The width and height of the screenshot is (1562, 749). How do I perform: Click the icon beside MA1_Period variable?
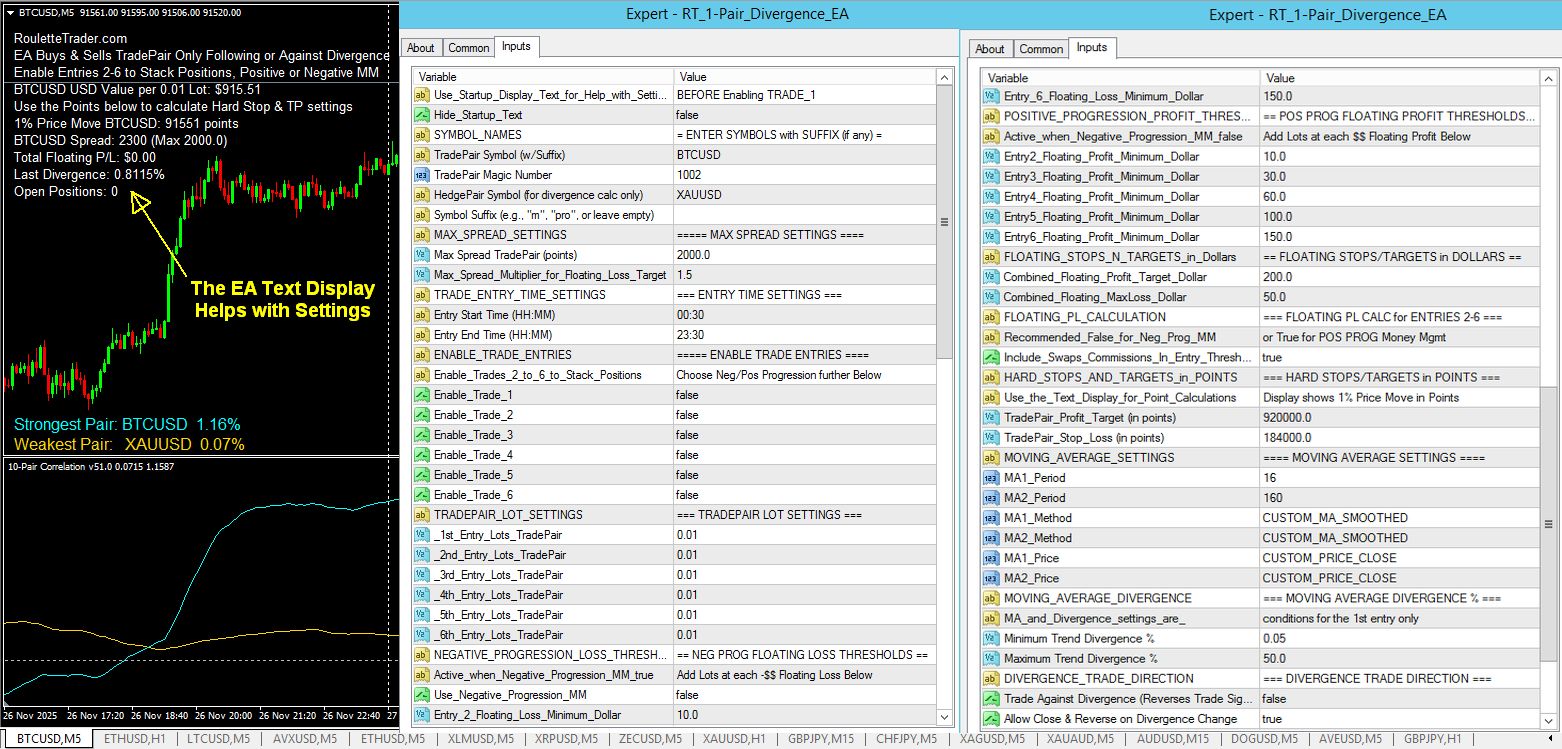991,478
